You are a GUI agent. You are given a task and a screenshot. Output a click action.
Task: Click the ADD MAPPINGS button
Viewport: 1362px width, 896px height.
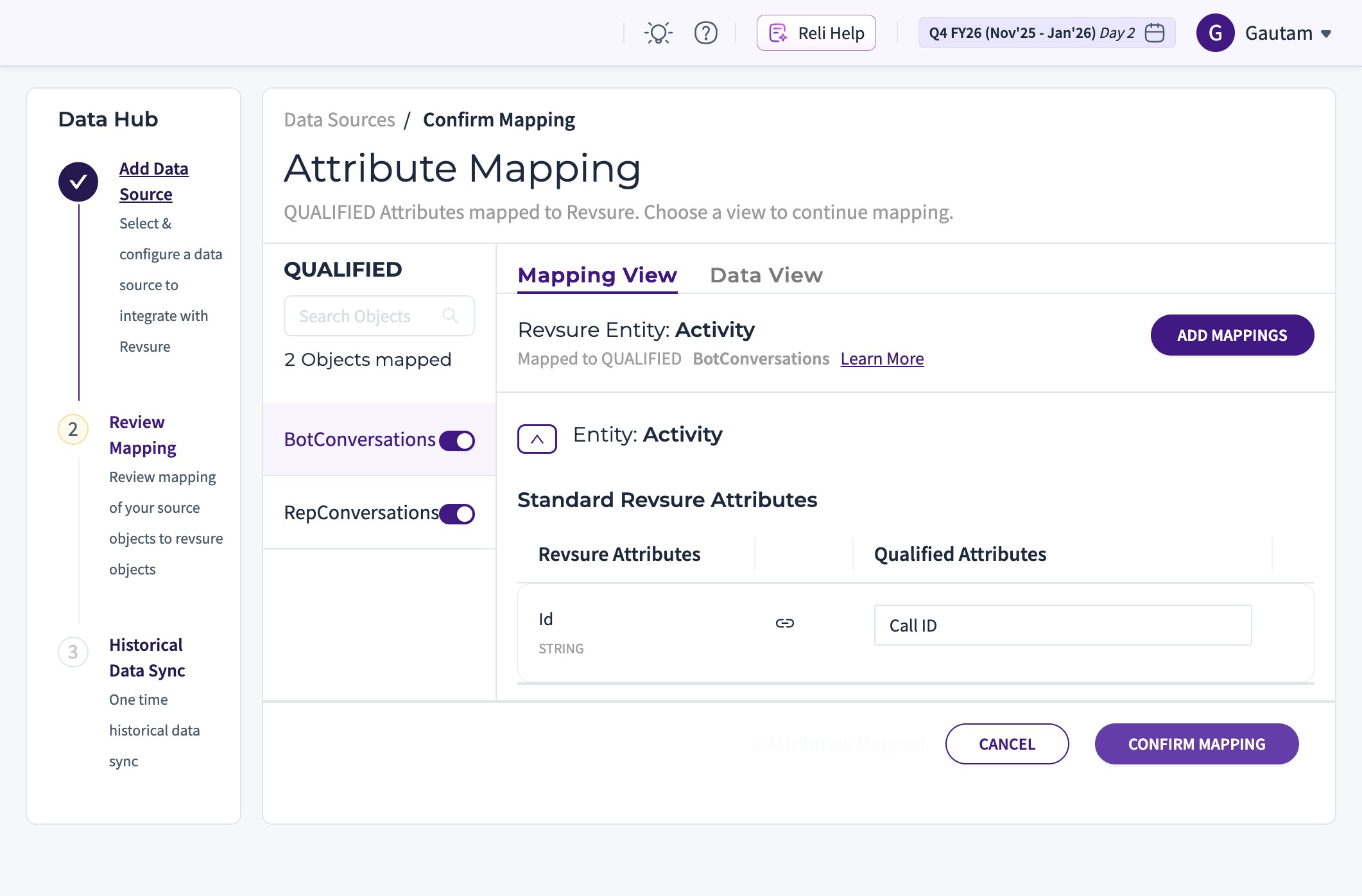click(1232, 335)
